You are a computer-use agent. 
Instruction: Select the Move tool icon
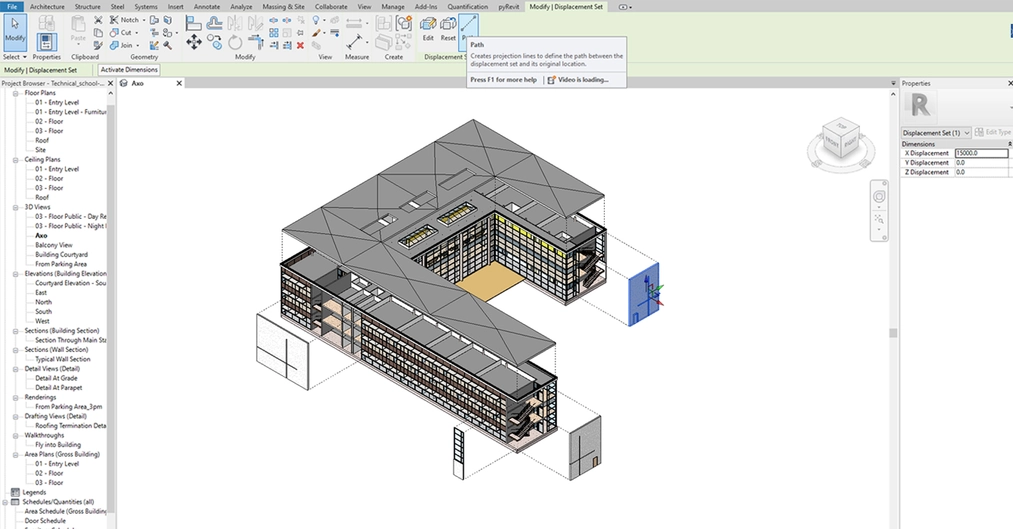click(x=194, y=43)
